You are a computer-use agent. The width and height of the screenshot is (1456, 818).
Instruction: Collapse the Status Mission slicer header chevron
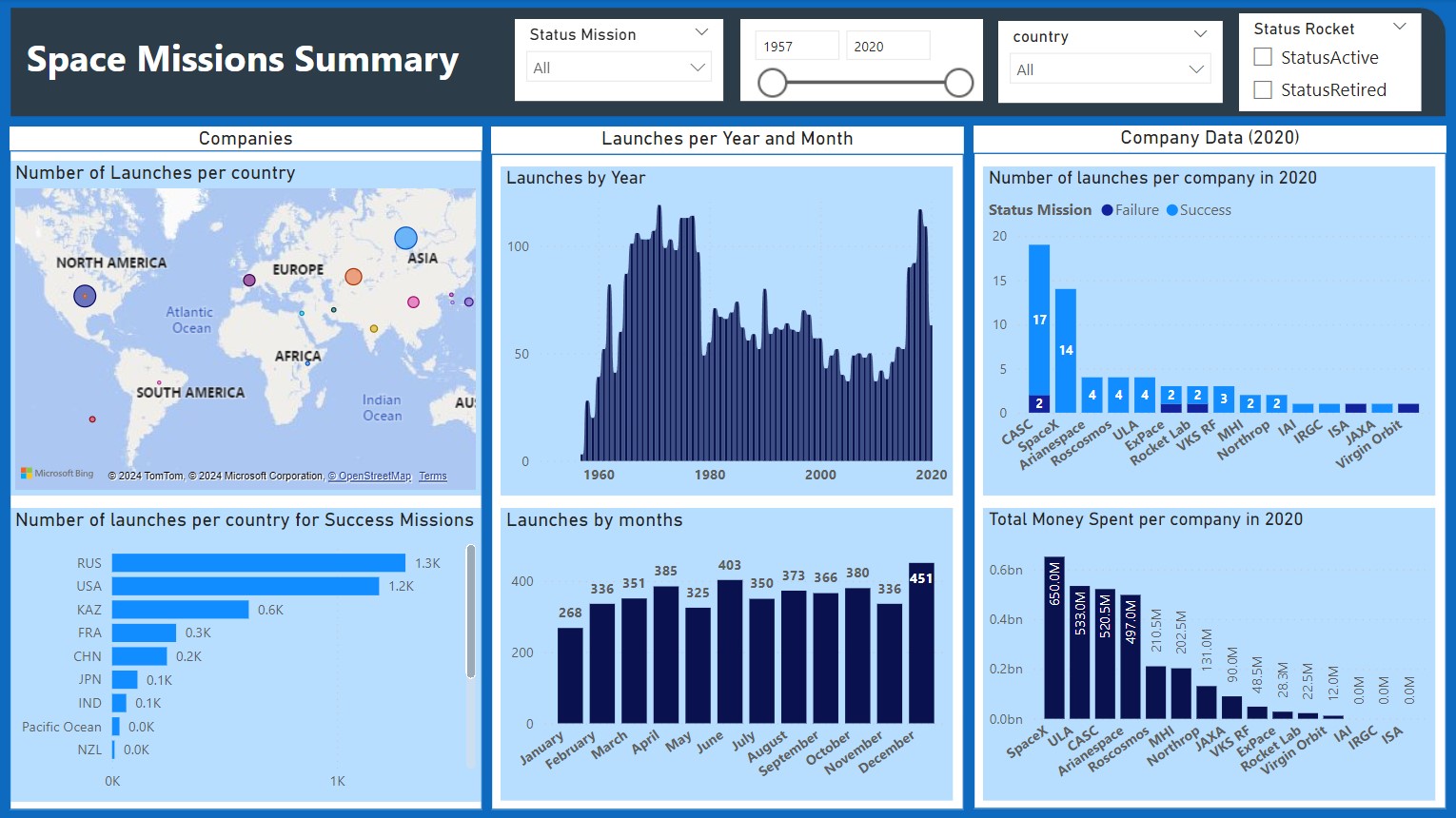pyautogui.click(x=701, y=32)
